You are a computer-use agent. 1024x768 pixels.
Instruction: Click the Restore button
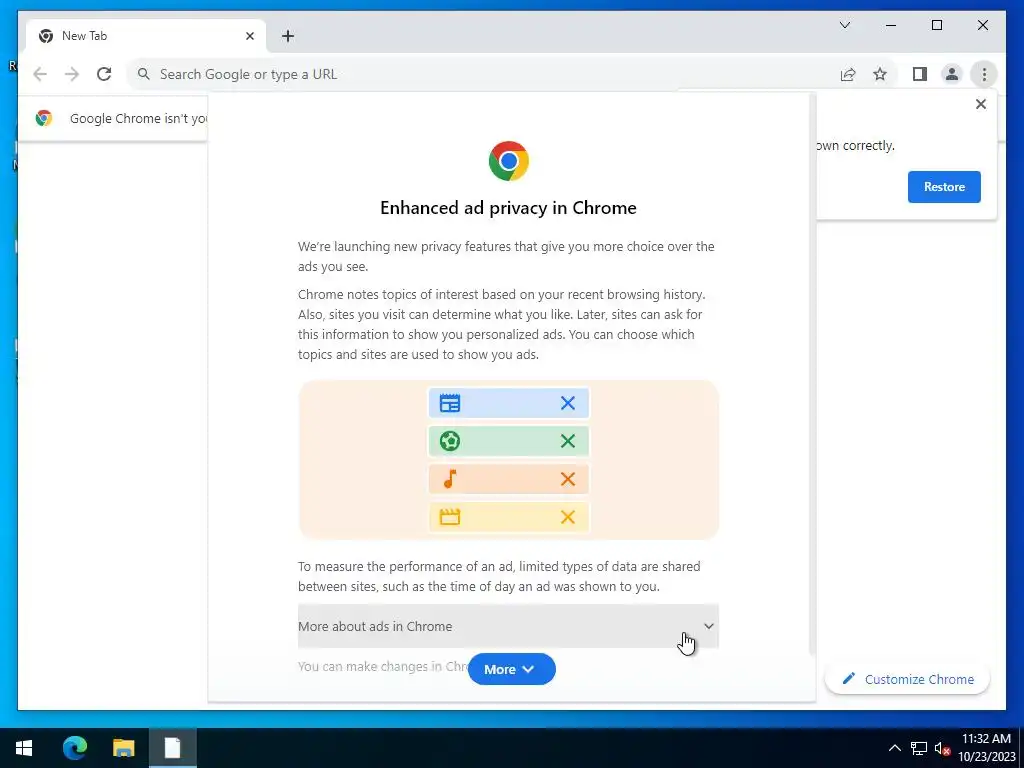944,187
